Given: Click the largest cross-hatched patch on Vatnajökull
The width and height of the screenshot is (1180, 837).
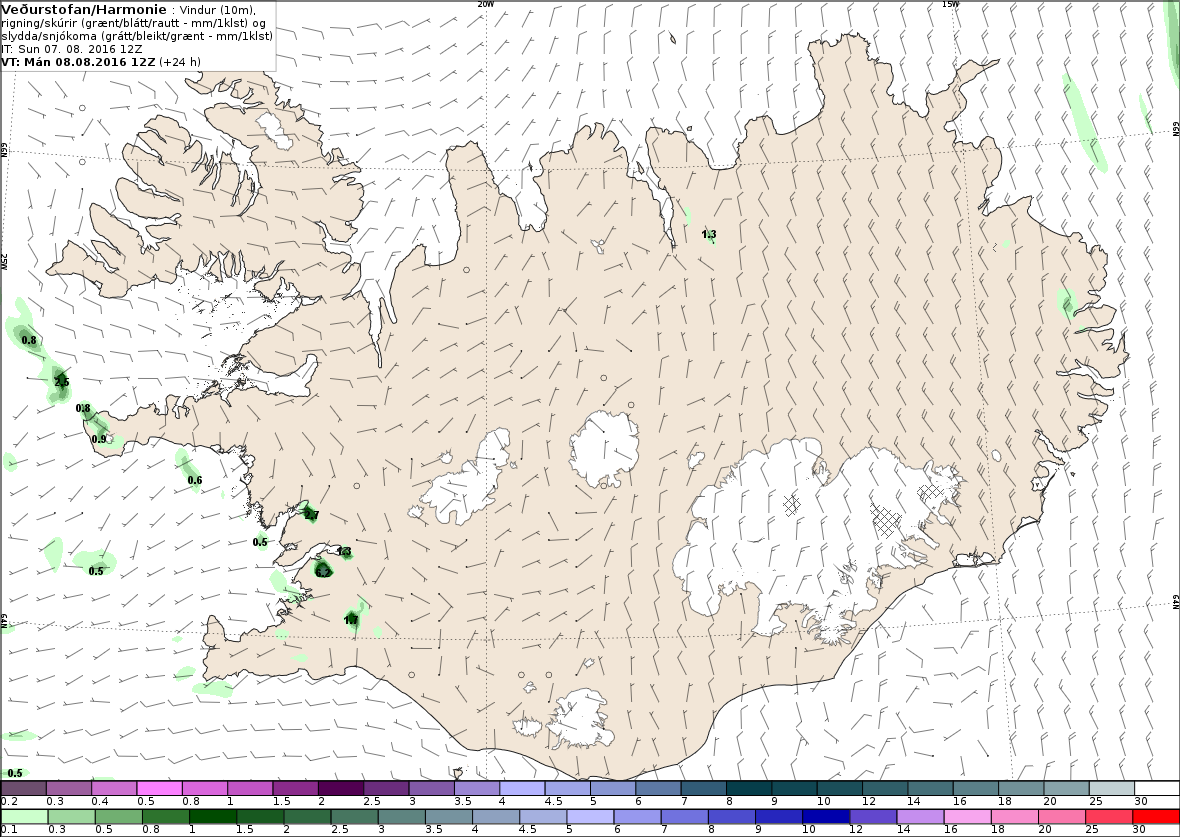Looking at the screenshot, I should pos(886,520).
